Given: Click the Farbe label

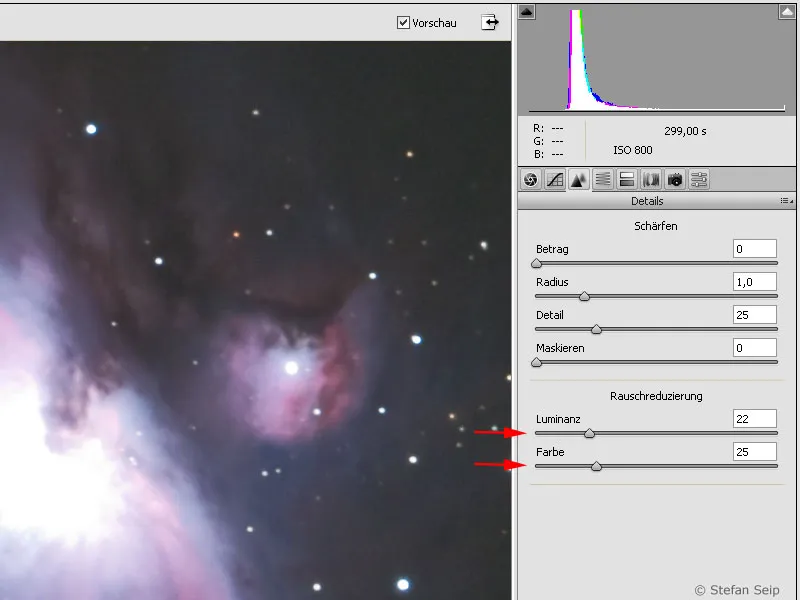Looking at the screenshot, I should coord(550,452).
